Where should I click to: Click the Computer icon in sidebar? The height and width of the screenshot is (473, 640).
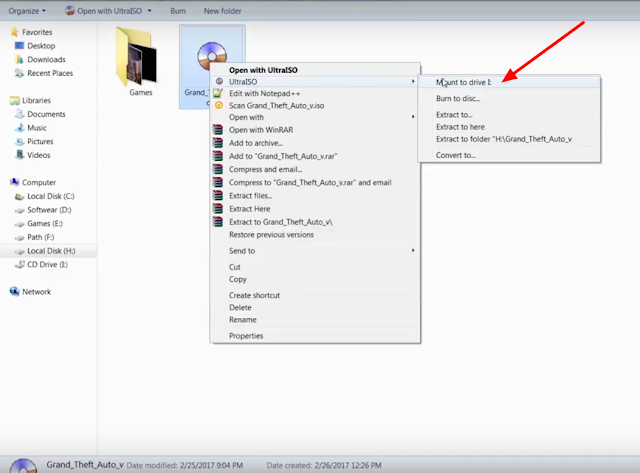point(15,182)
